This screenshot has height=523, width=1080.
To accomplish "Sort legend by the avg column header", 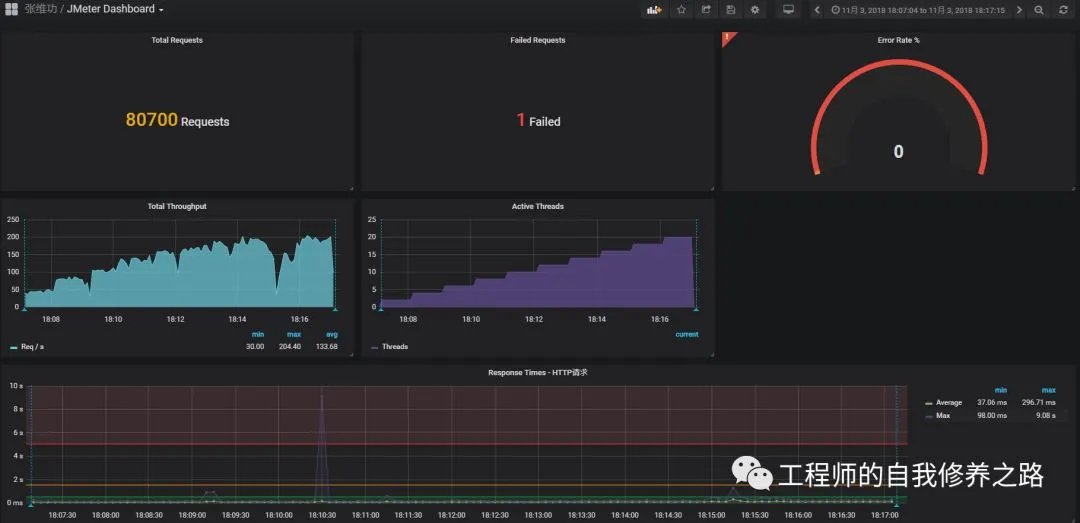I will point(332,334).
